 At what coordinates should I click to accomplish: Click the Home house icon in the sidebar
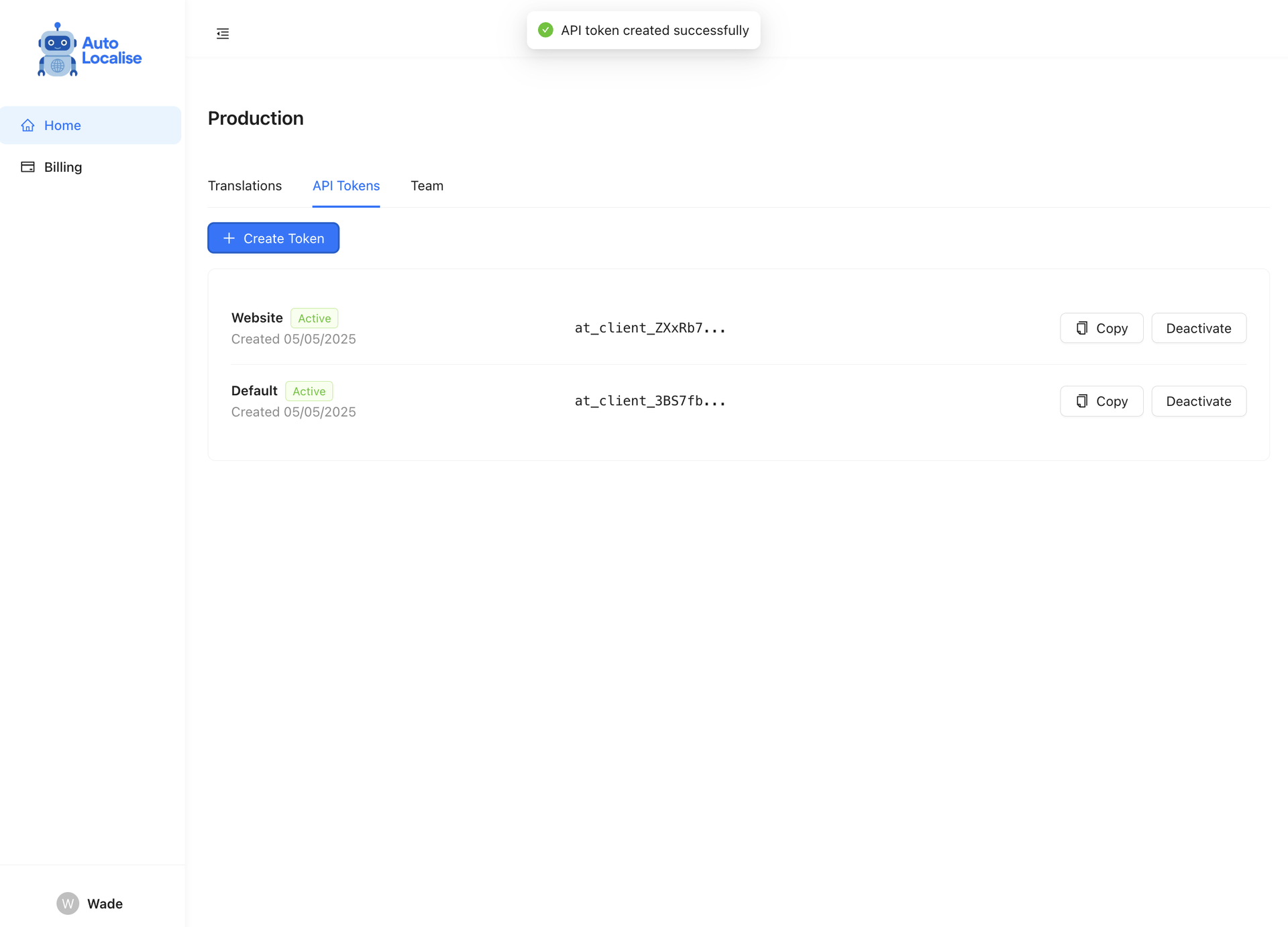(28, 125)
